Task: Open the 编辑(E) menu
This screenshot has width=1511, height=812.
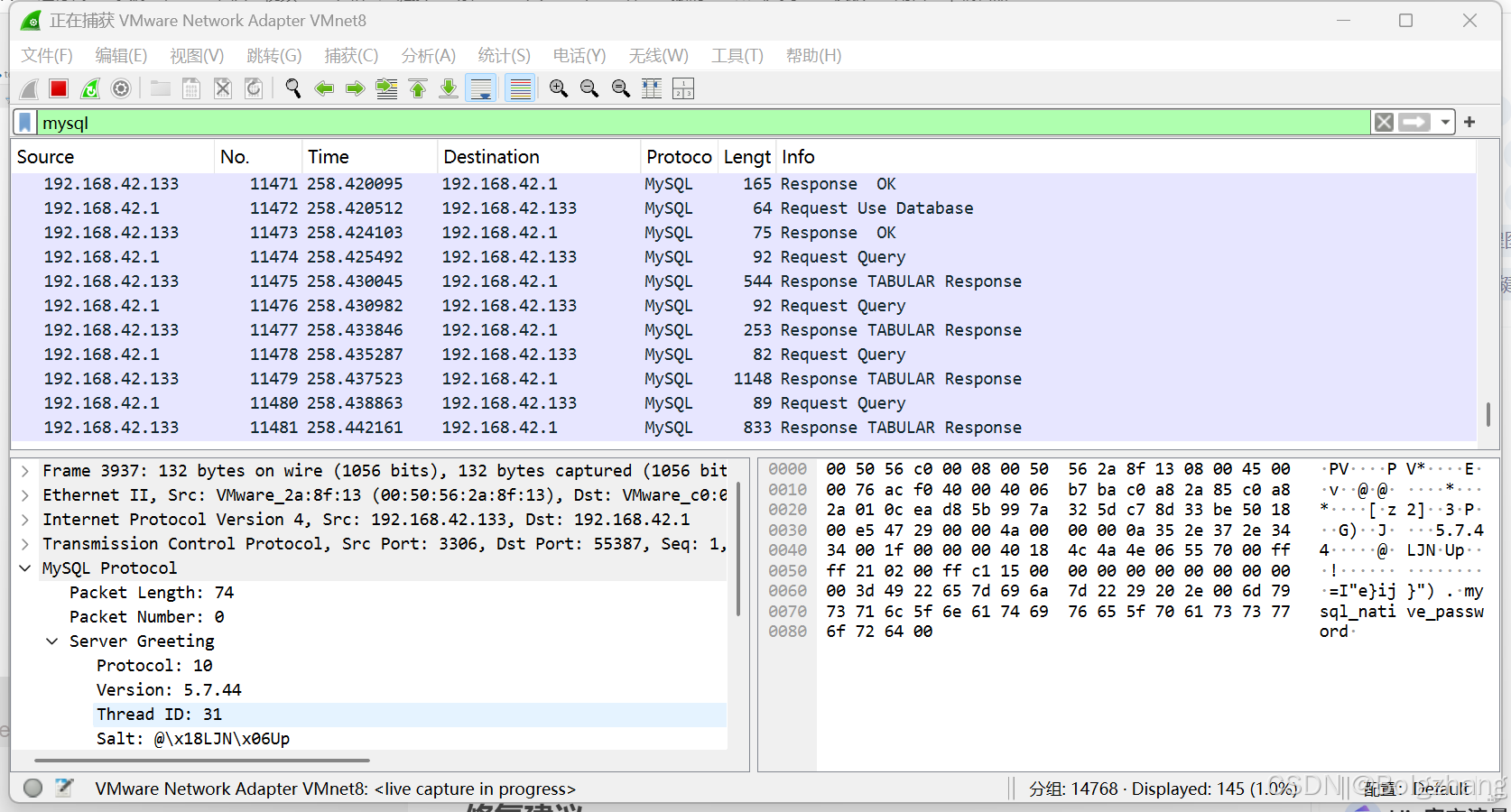Action: click(121, 56)
